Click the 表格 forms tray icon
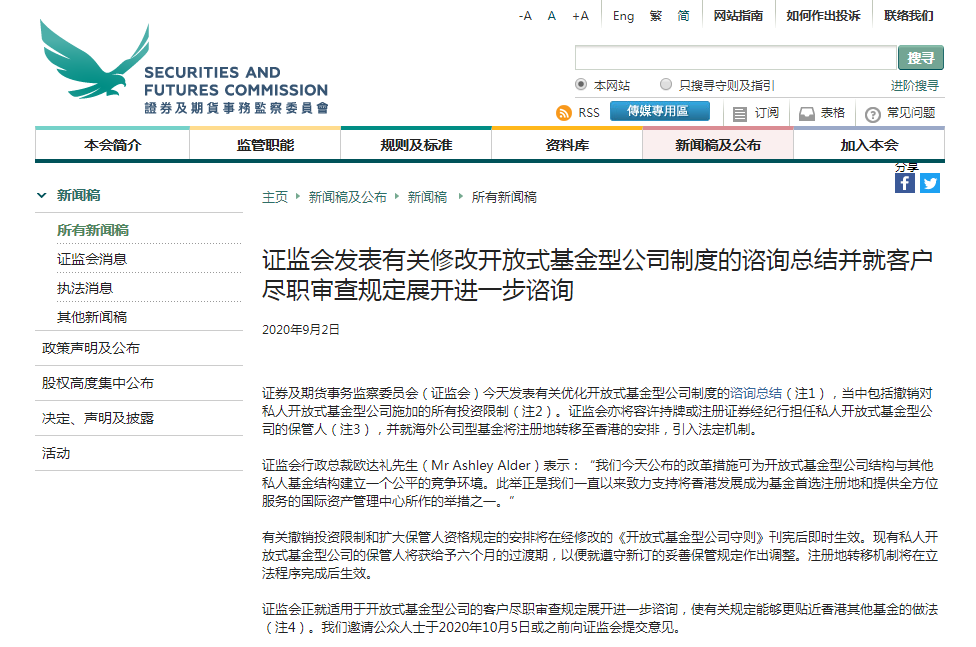 pos(807,114)
